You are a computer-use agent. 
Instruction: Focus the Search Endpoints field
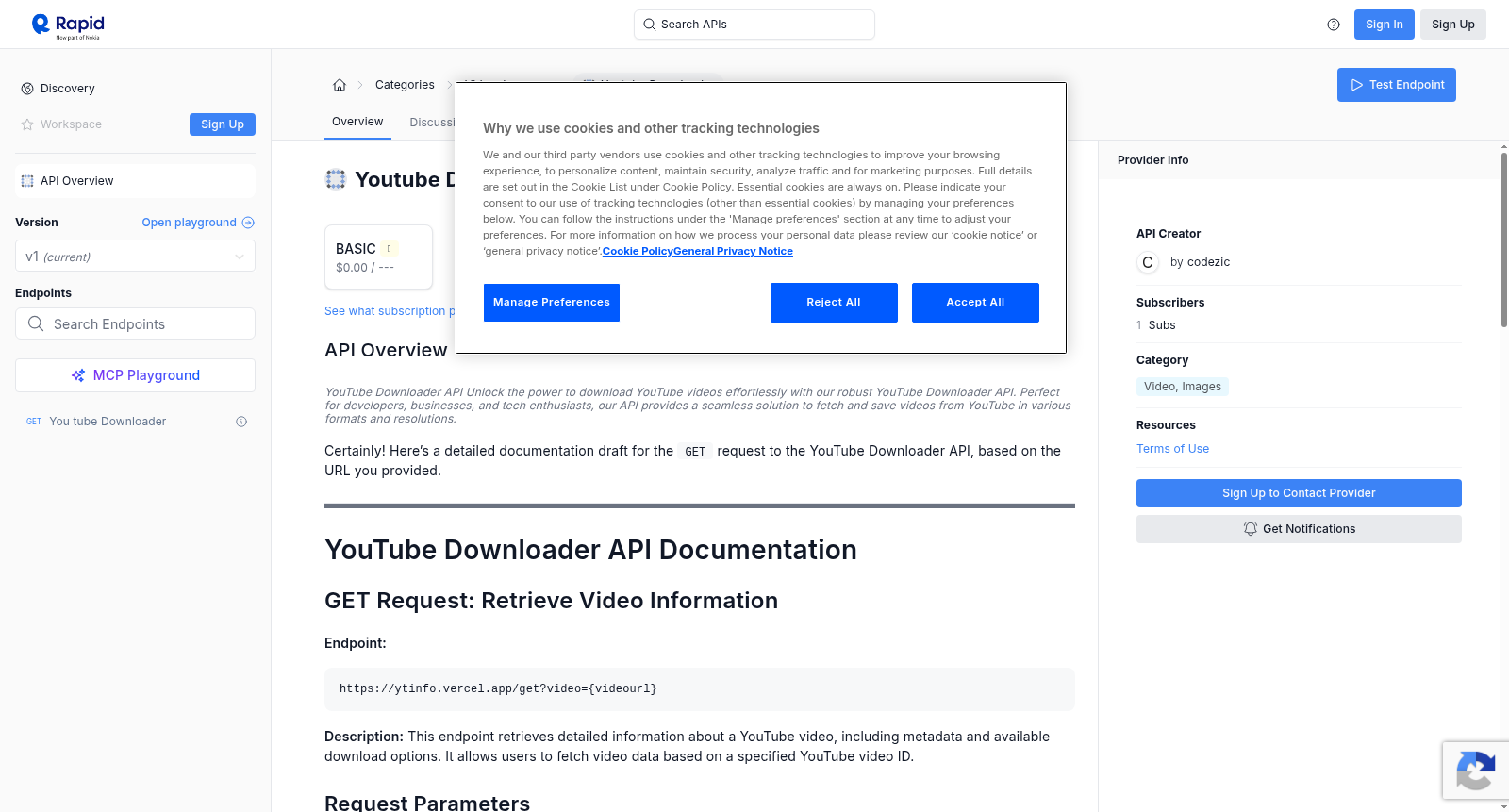(135, 323)
